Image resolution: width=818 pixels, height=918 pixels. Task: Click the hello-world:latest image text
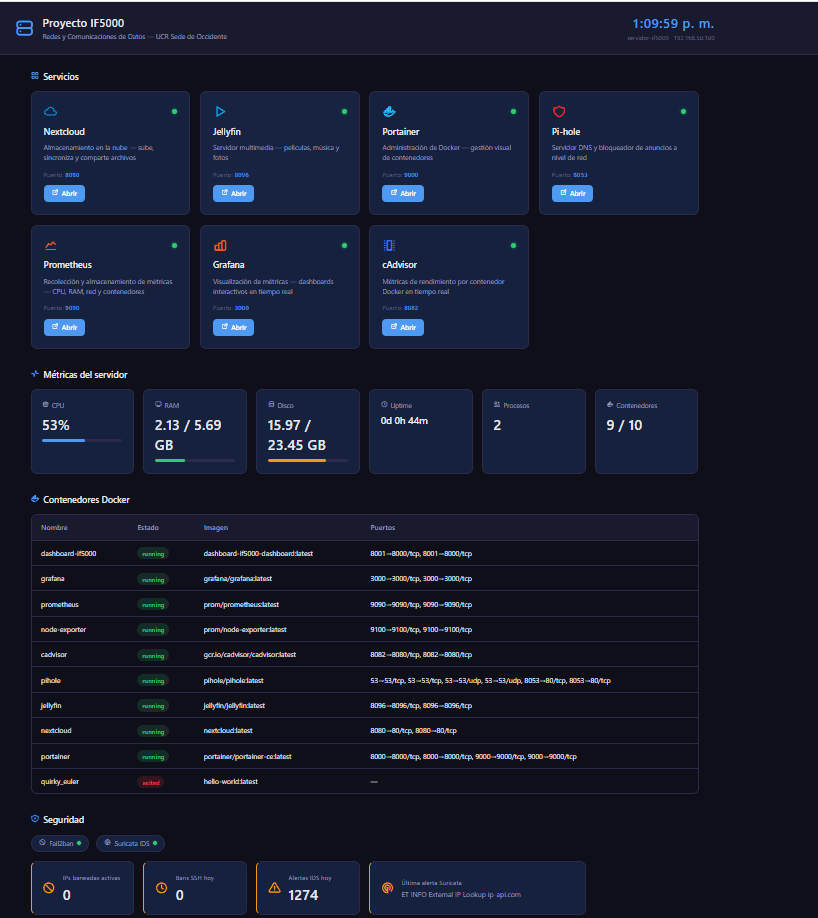[231, 782]
